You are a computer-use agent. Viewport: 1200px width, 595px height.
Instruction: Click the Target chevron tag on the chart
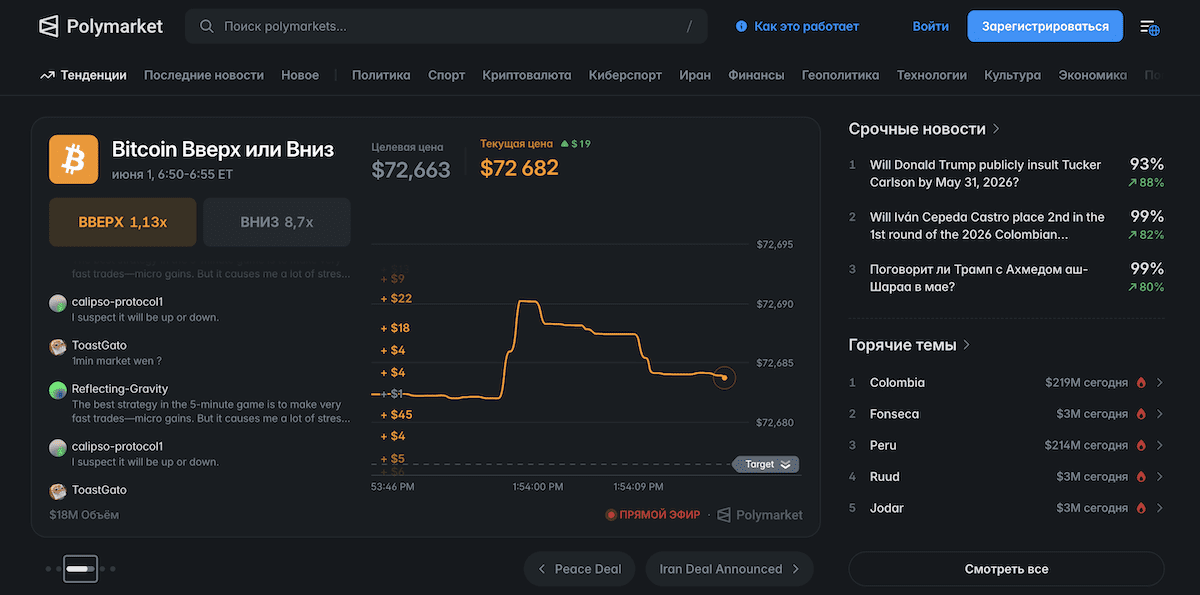pyautogui.click(x=767, y=464)
